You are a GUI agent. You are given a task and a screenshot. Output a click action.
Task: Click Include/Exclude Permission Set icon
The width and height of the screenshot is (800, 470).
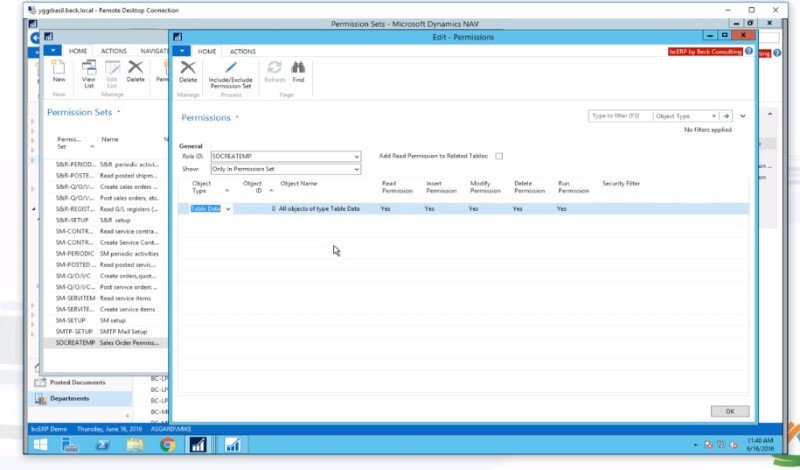pos(231,71)
